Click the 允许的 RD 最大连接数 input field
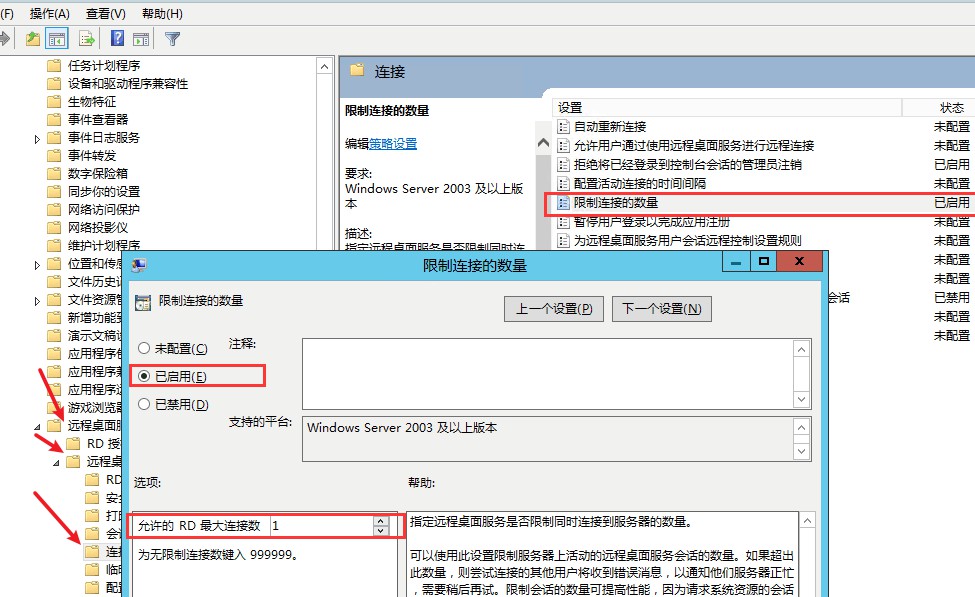This screenshot has height=597, width=975. click(x=318, y=525)
